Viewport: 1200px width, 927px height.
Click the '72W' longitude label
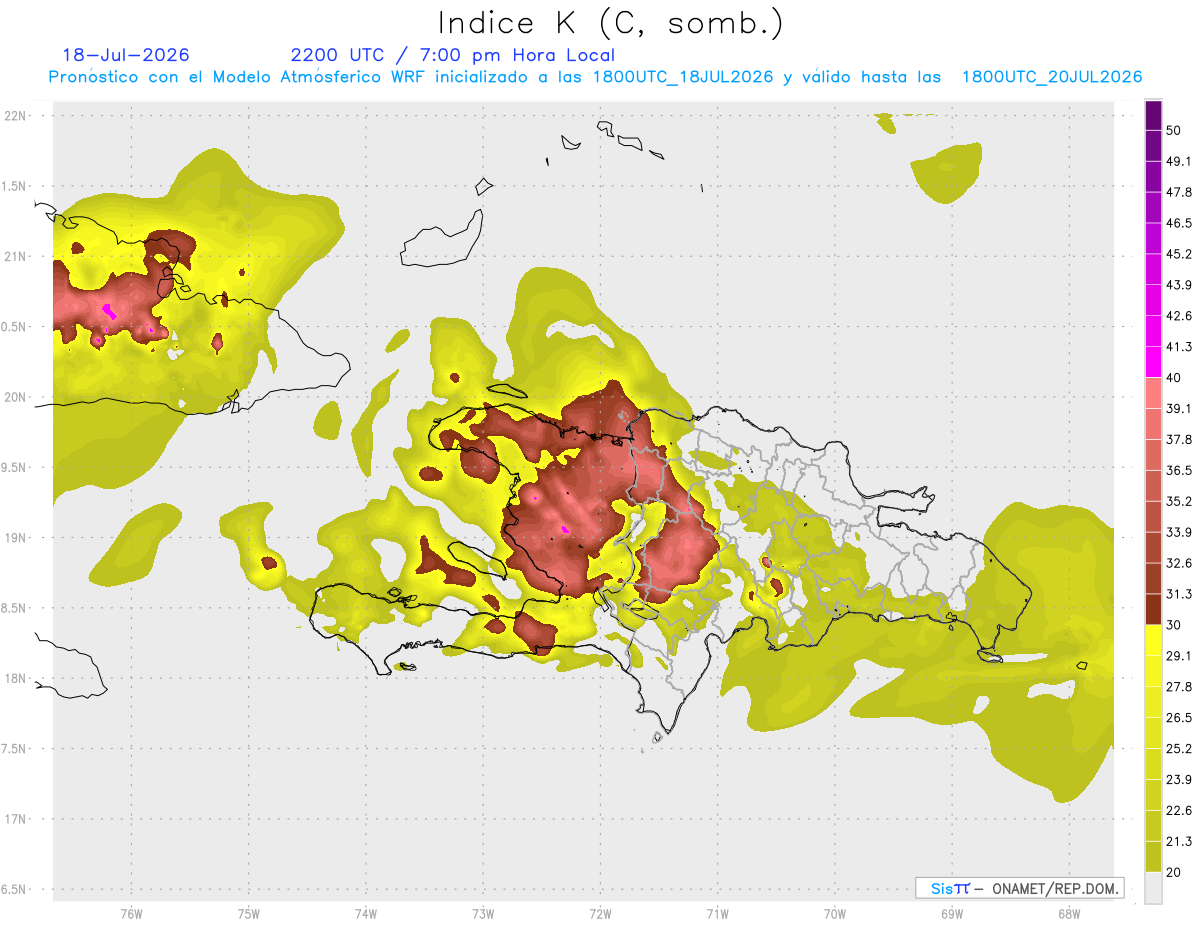click(600, 913)
